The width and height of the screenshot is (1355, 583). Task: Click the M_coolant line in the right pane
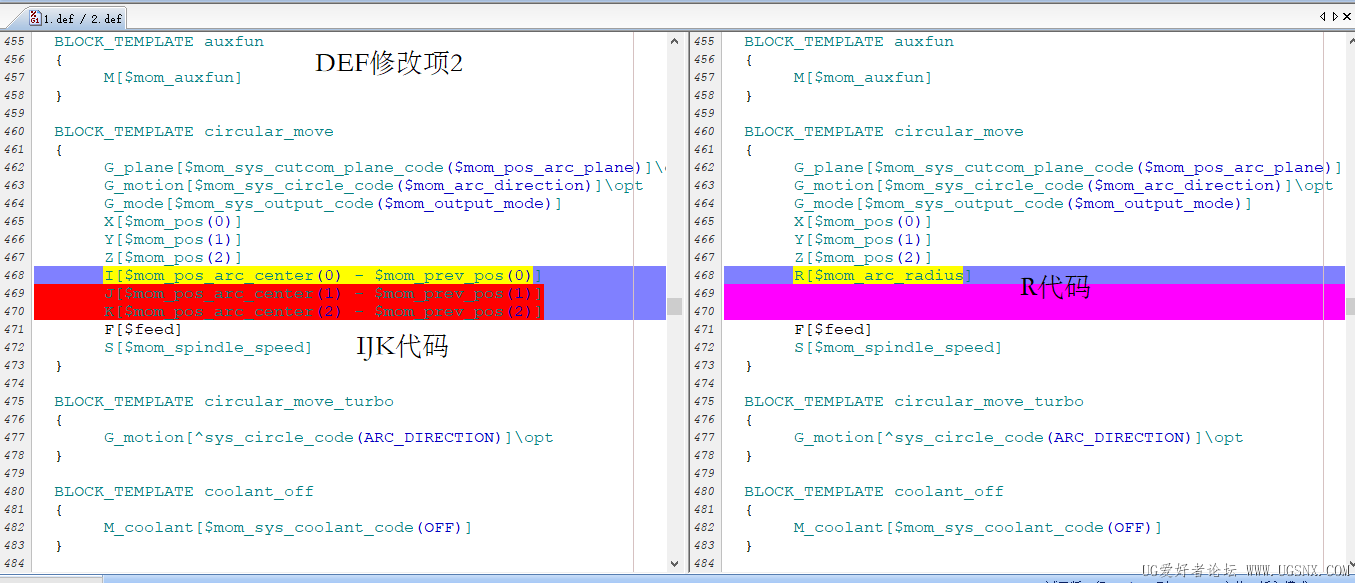coord(978,527)
